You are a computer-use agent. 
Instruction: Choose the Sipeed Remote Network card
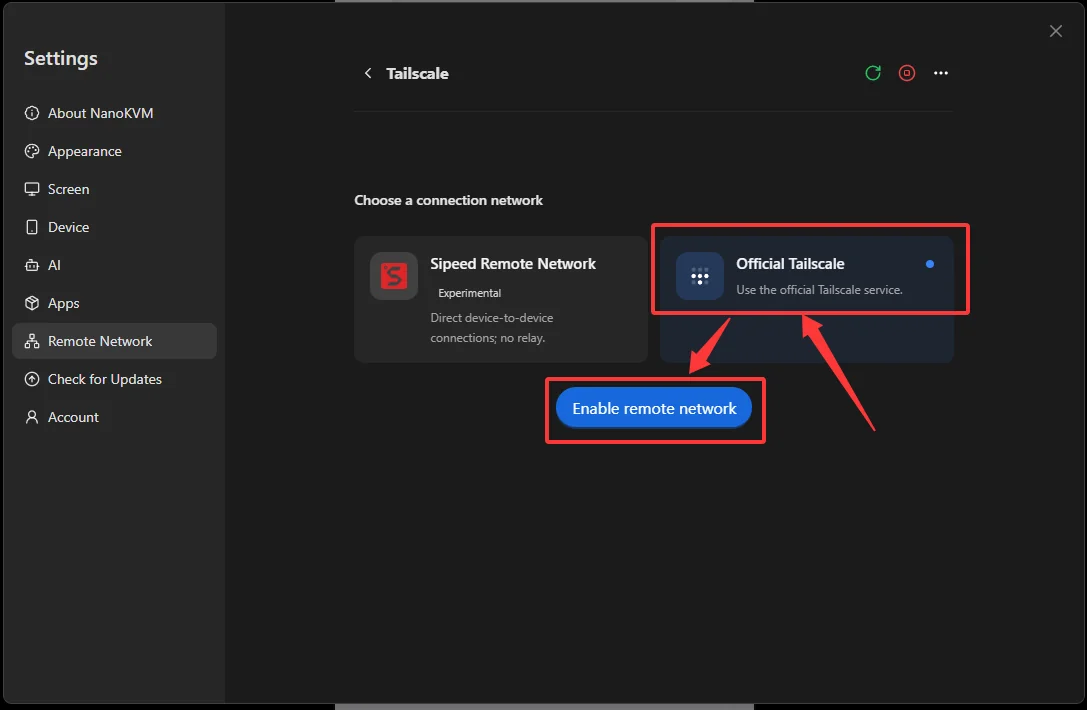point(501,299)
